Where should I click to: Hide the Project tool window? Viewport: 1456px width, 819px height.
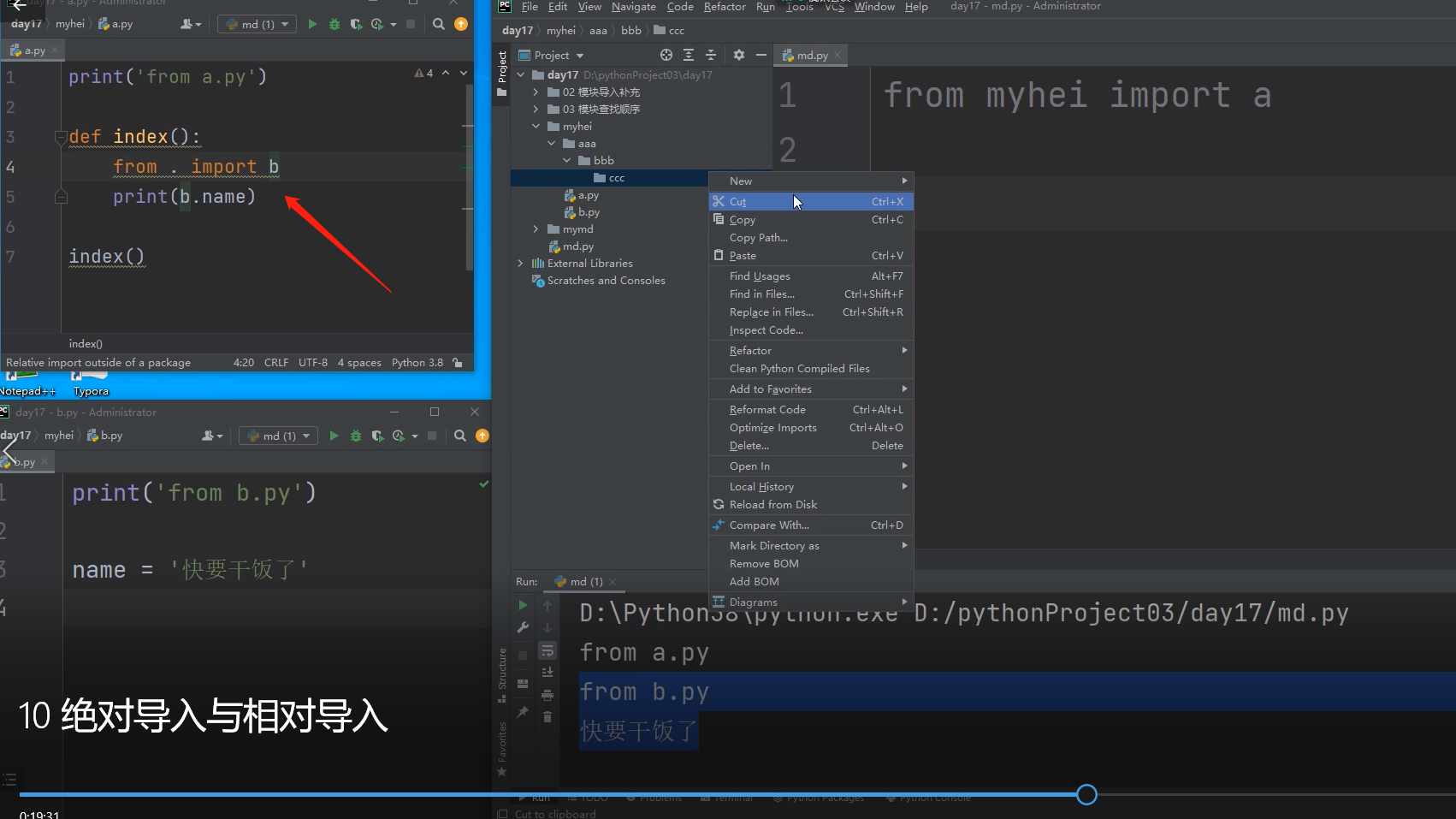click(761, 55)
